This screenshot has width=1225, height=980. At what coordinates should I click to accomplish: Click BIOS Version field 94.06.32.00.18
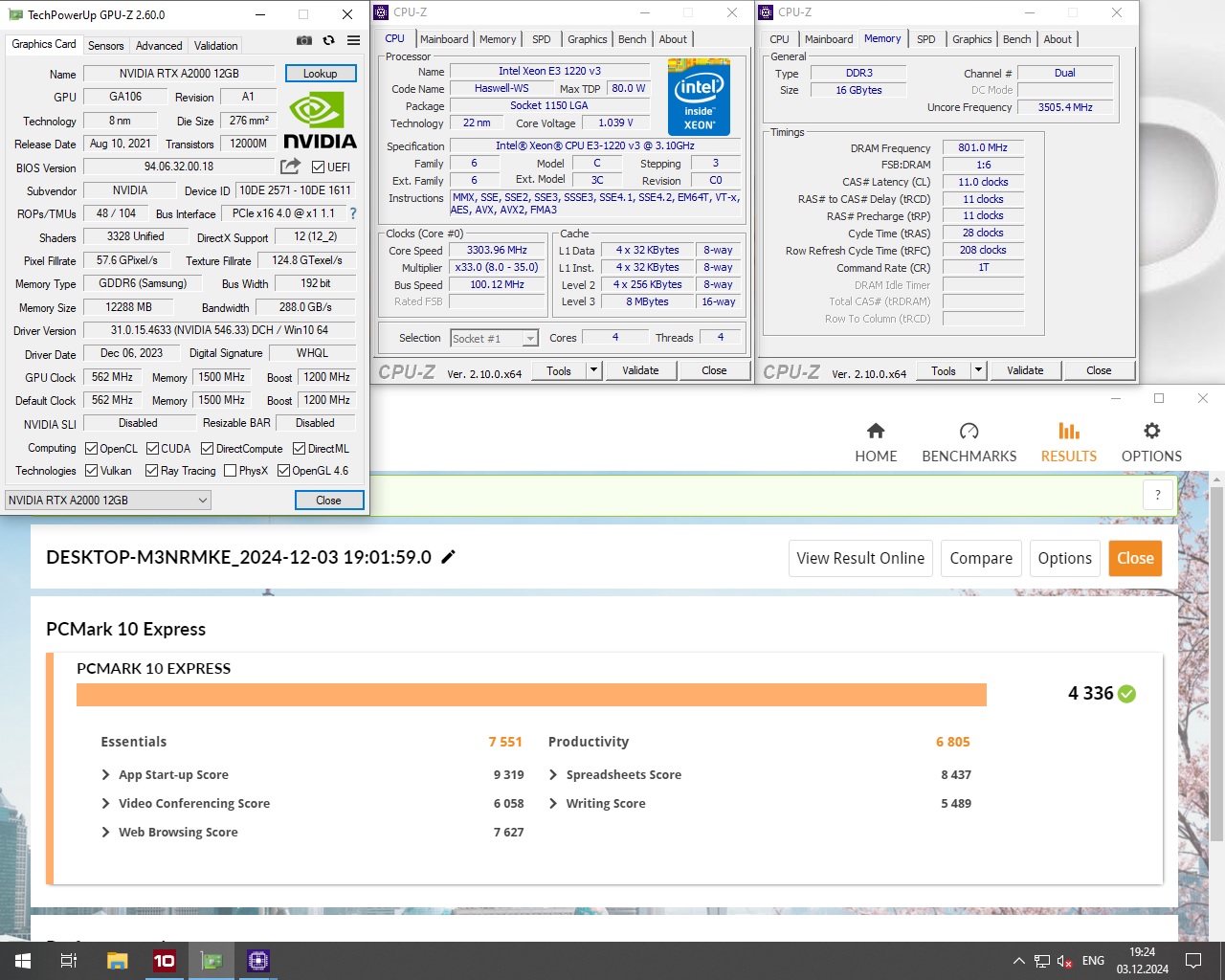(179, 167)
